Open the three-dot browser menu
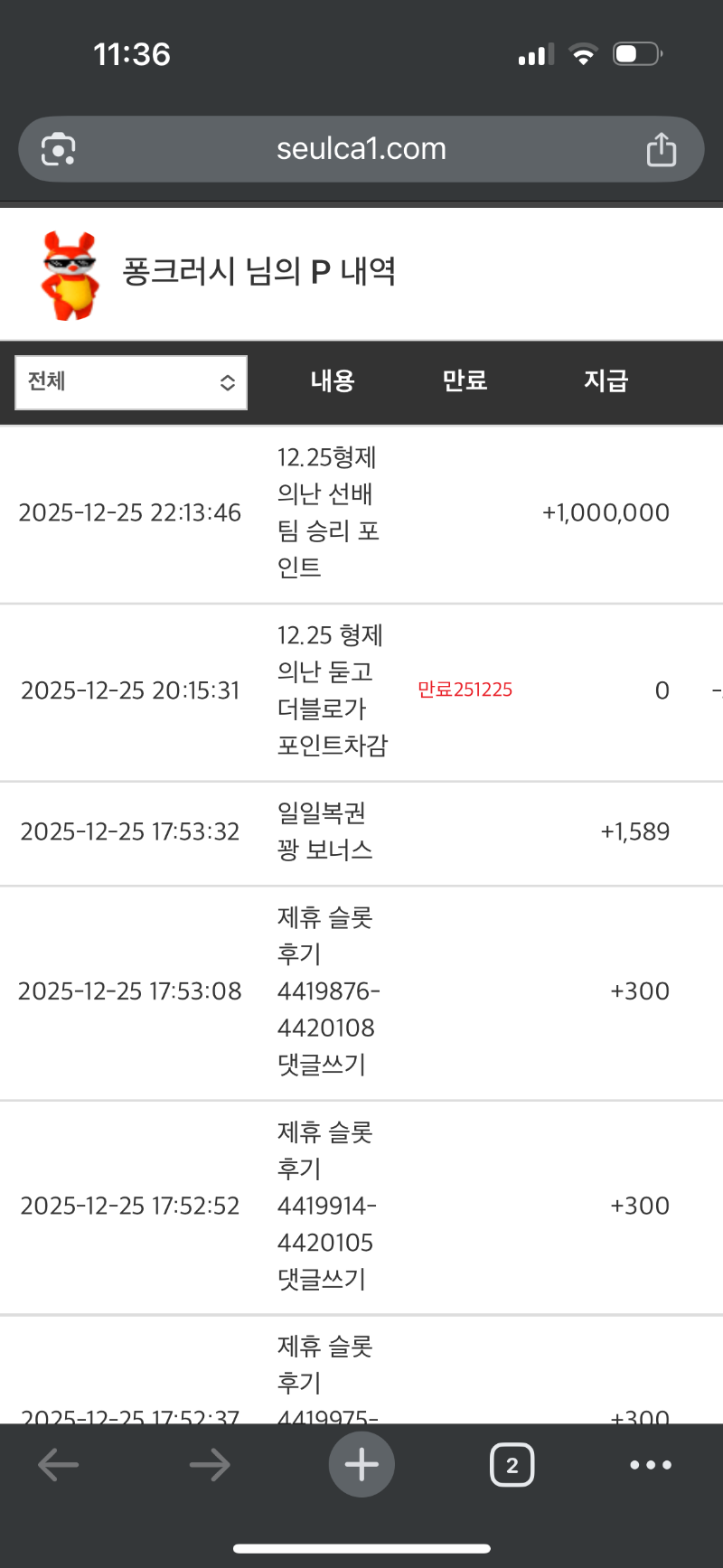 point(651,1465)
